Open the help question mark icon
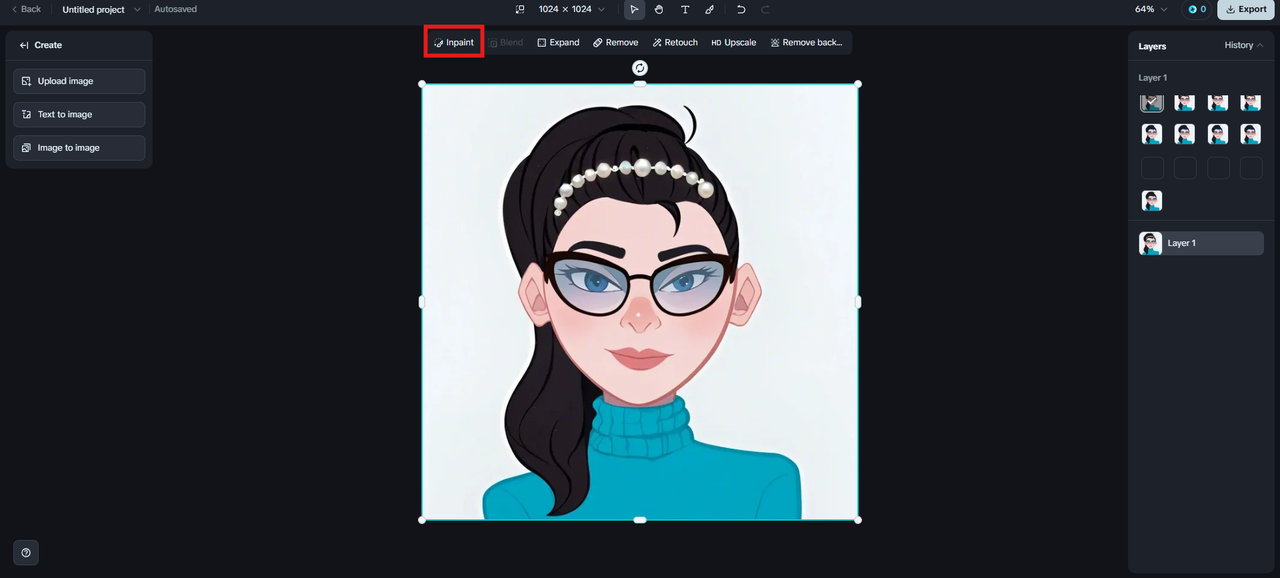 pos(26,552)
